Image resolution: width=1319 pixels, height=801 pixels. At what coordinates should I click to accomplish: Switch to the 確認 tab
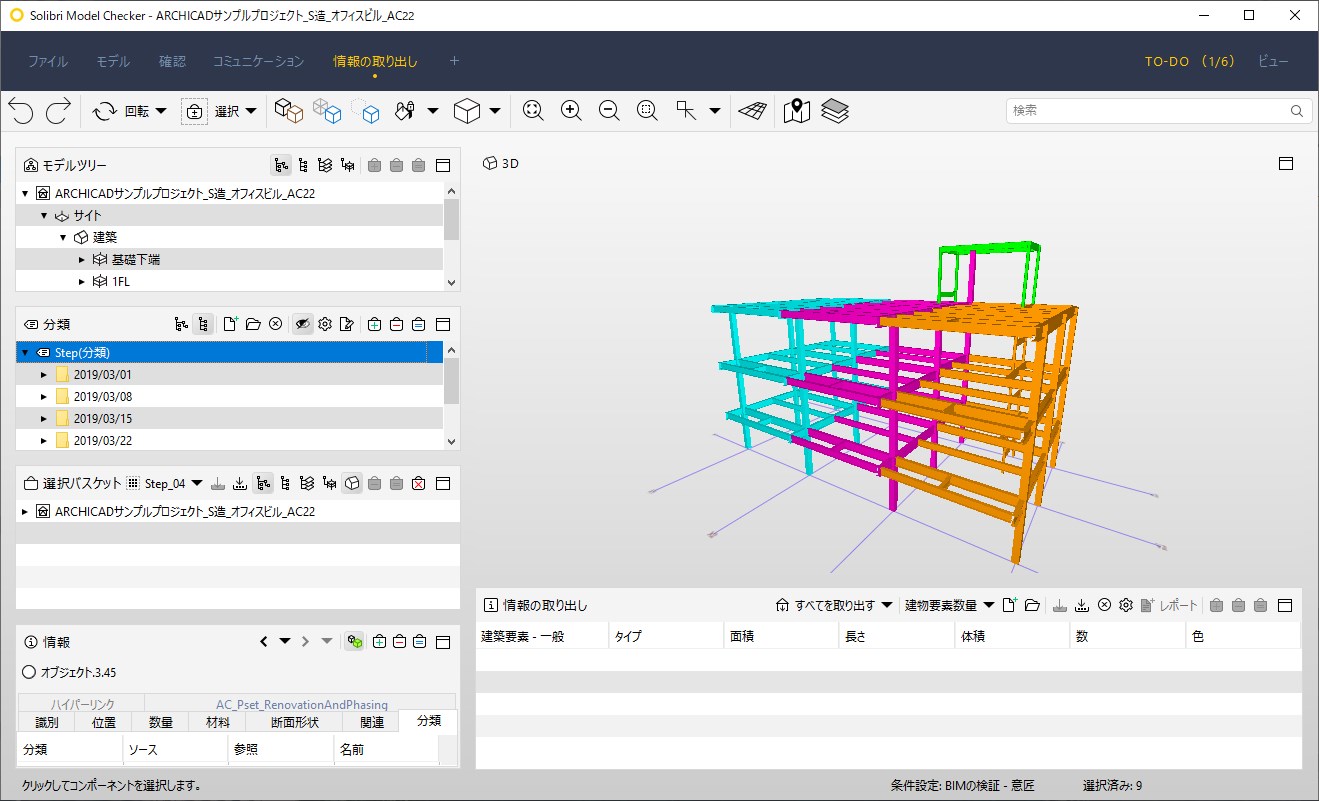tap(172, 61)
